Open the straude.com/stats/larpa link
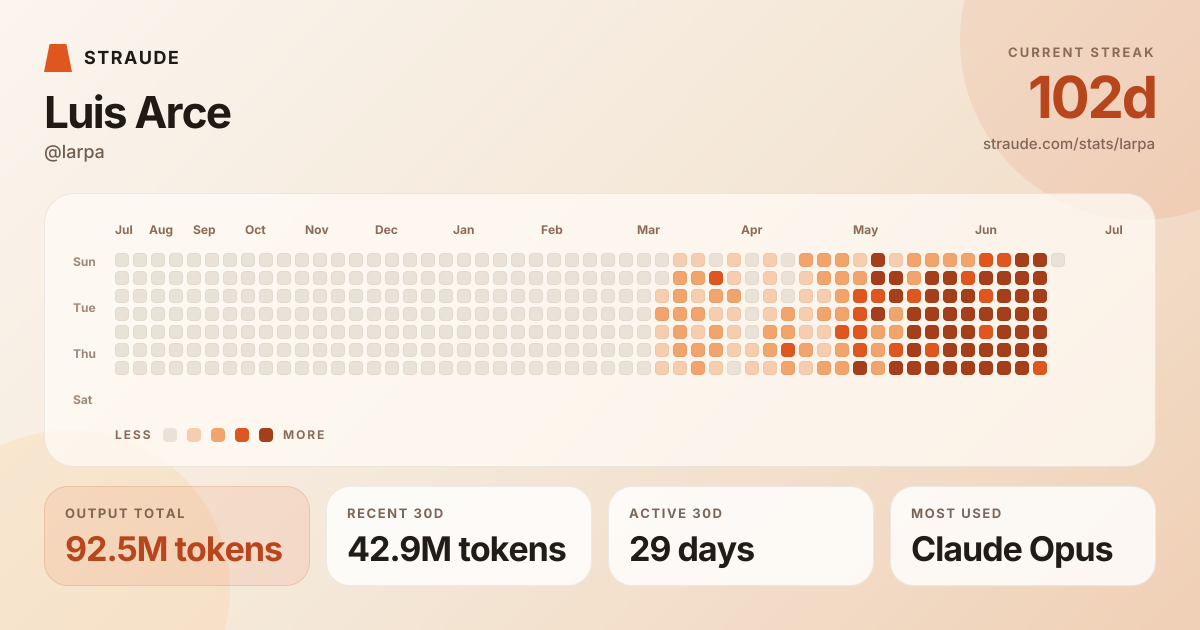The height and width of the screenshot is (630, 1200). 1069,144
